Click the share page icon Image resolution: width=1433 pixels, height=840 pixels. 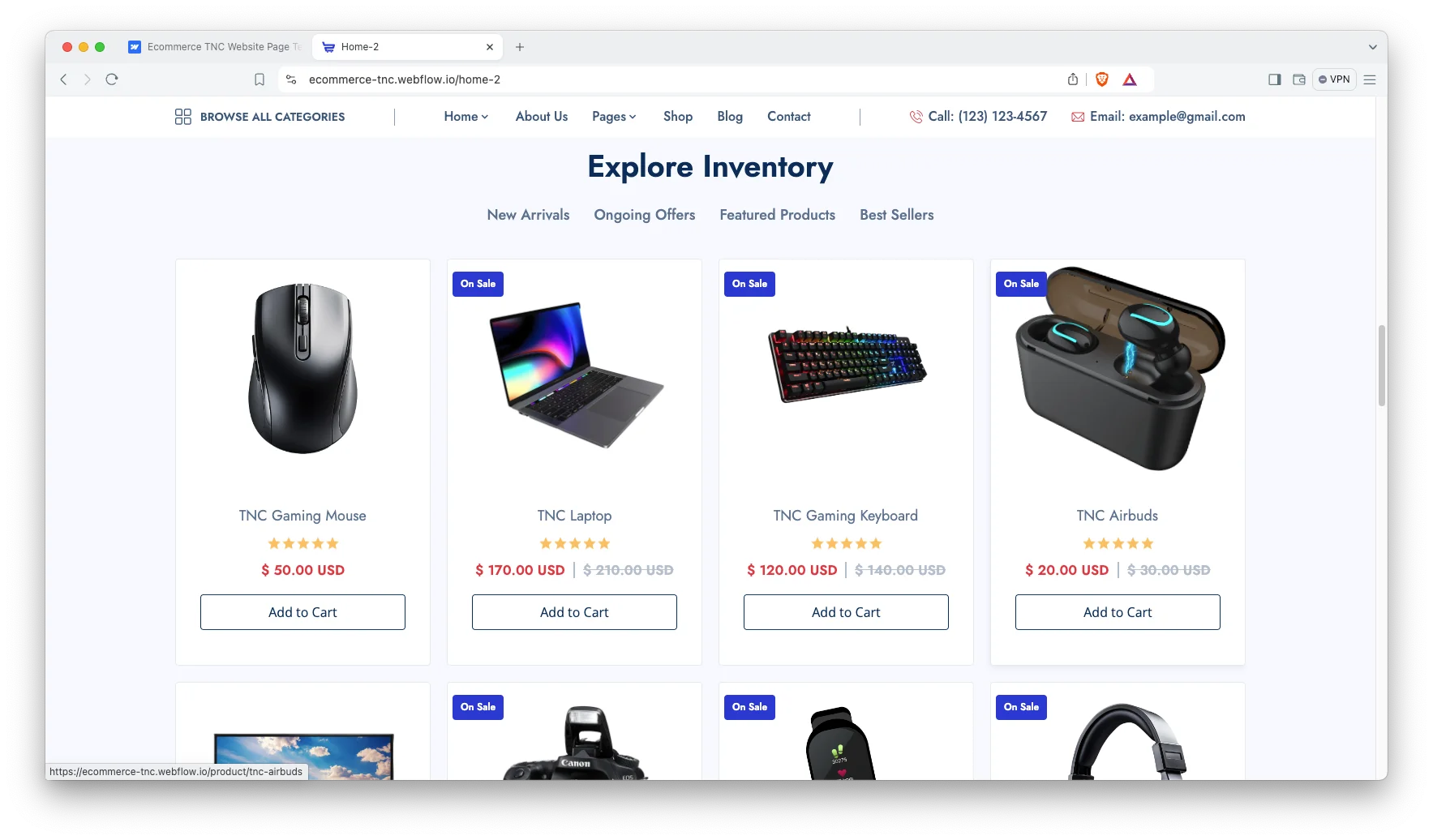1073,79
